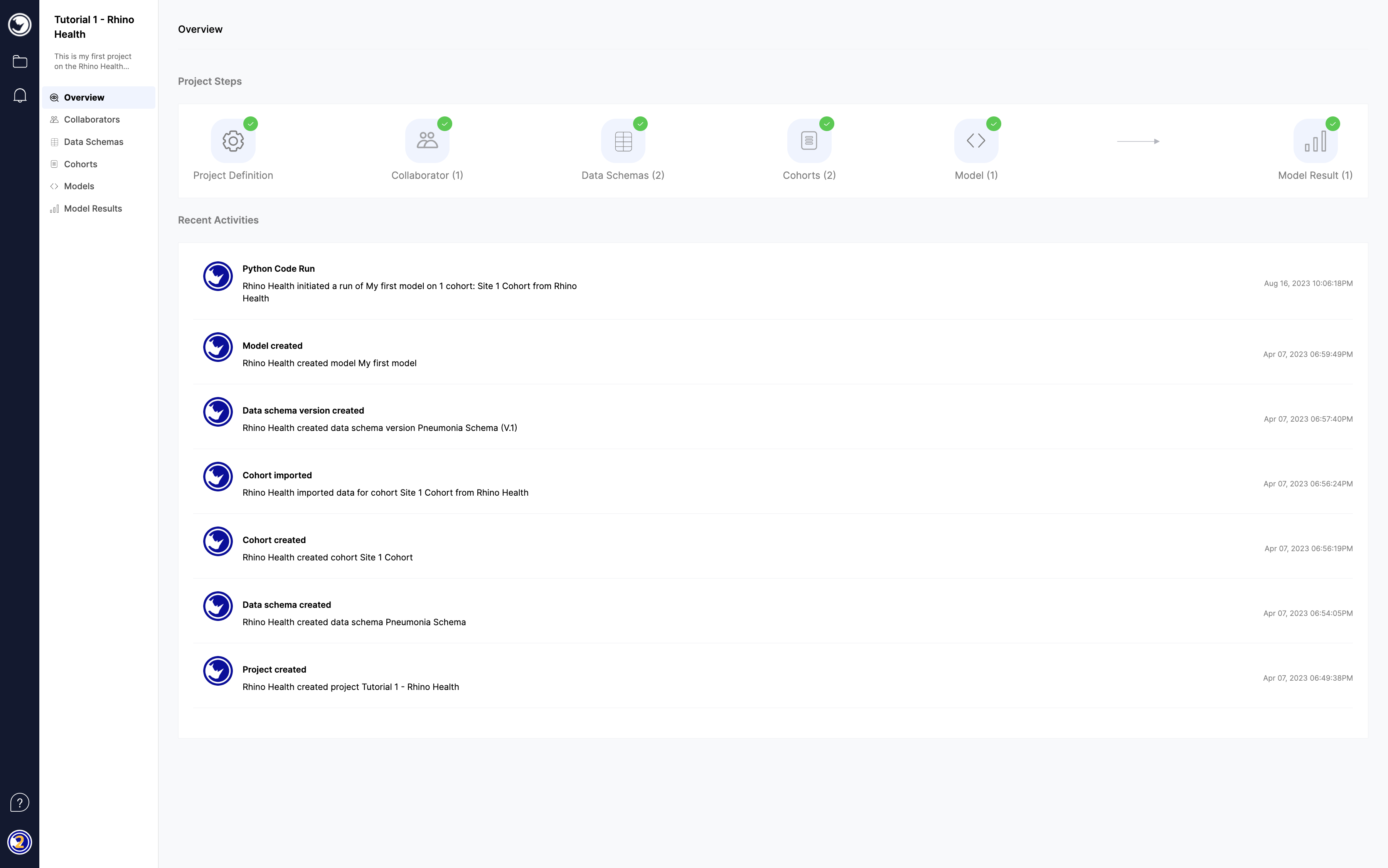
Task: Click the Model created activity title
Action: coord(272,346)
